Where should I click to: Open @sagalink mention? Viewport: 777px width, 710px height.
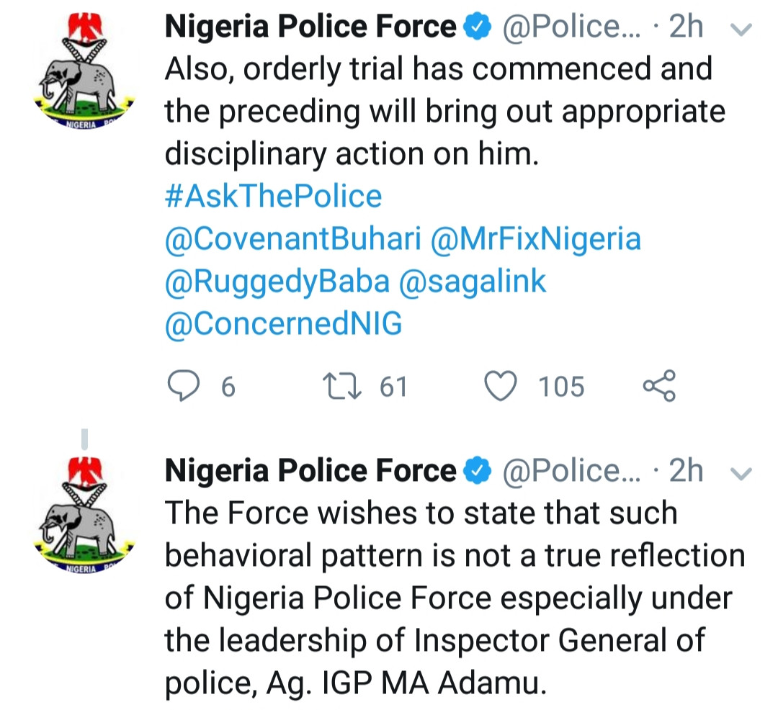pyautogui.click(x=473, y=283)
